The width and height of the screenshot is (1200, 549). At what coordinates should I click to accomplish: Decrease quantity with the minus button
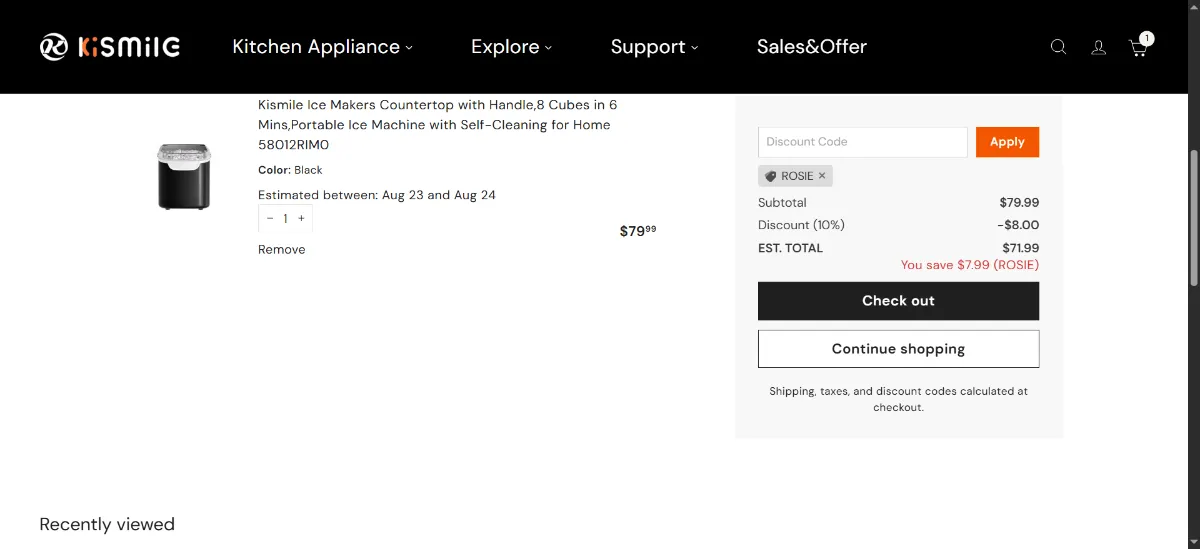(270, 218)
